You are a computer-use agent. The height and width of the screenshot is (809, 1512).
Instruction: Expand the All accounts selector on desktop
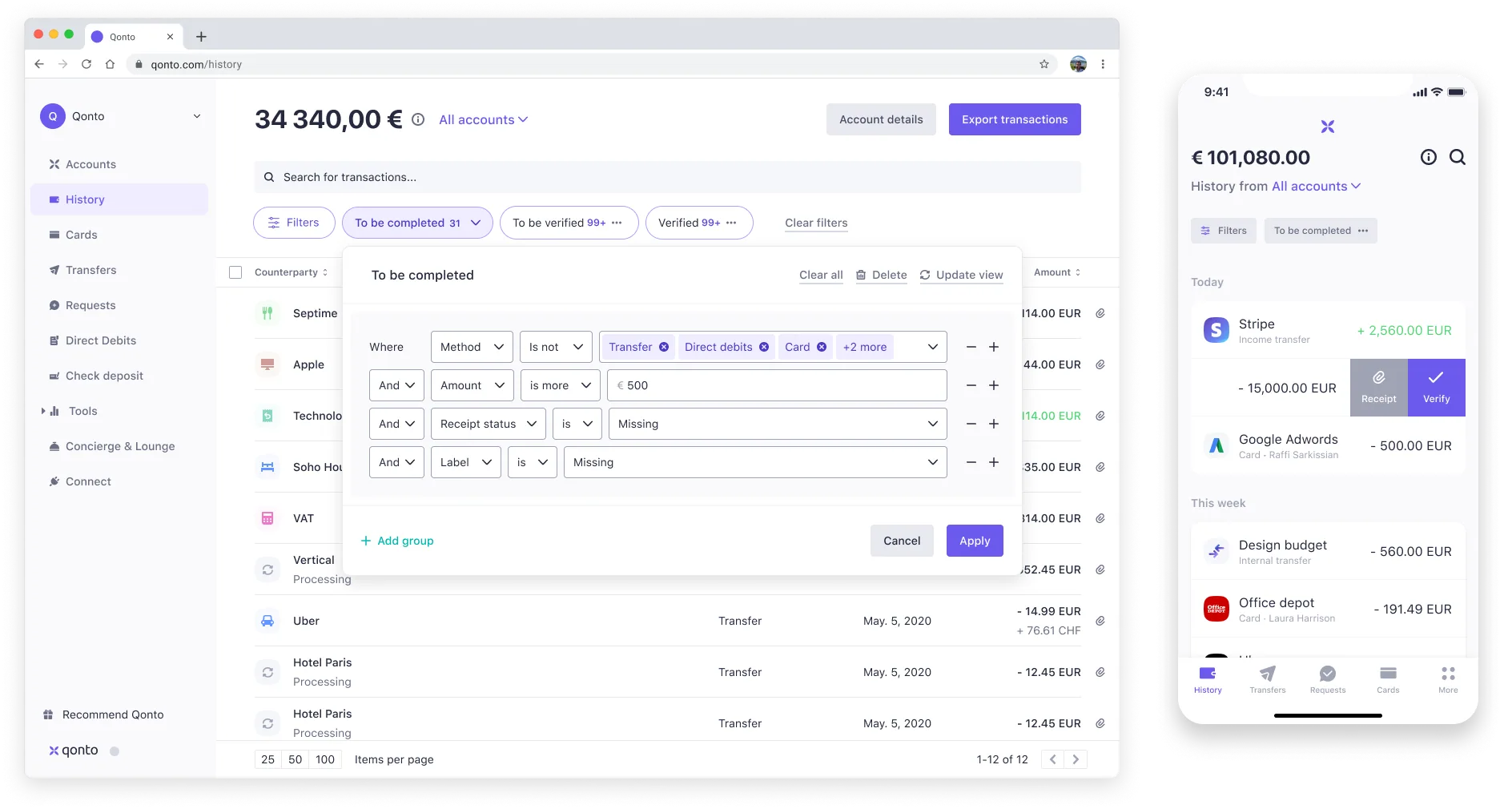coord(483,119)
